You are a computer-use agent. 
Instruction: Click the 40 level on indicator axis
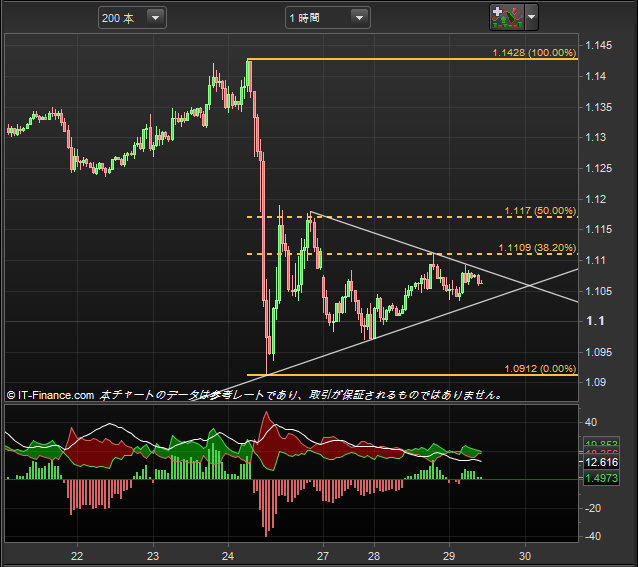pyautogui.click(x=590, y=422)
